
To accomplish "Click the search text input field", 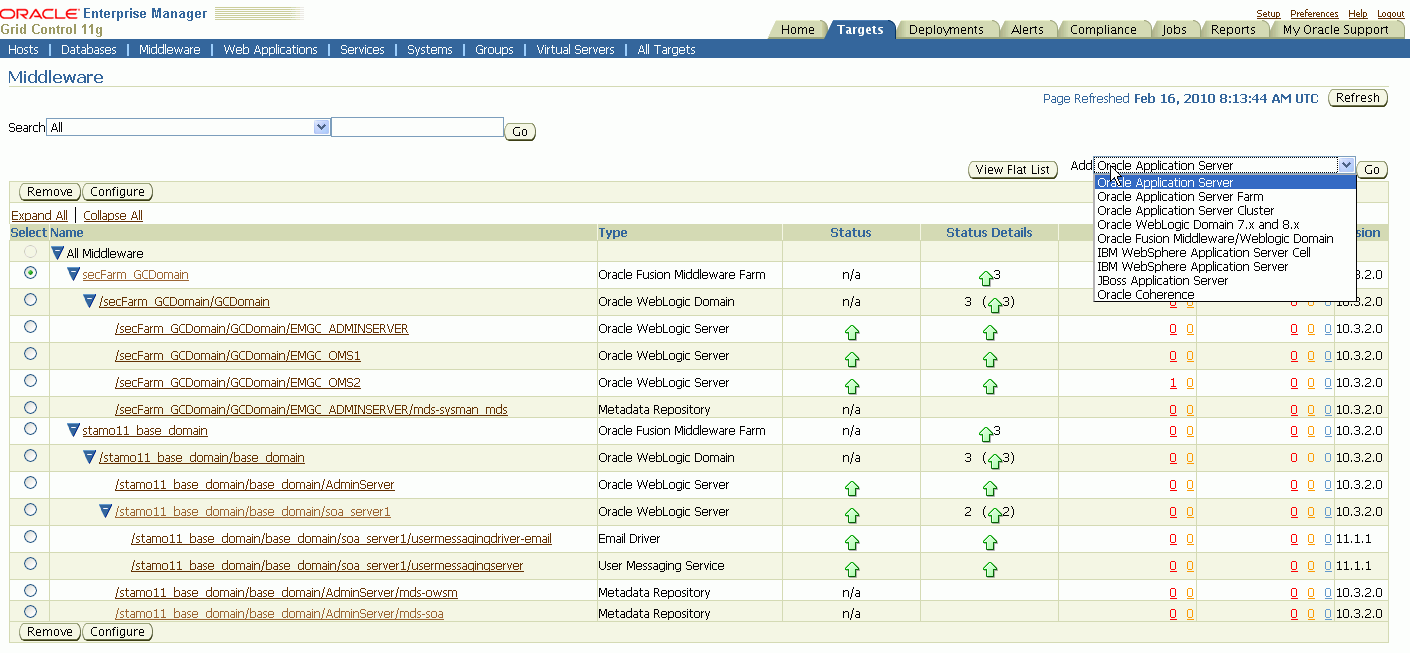I will point(417,127).
